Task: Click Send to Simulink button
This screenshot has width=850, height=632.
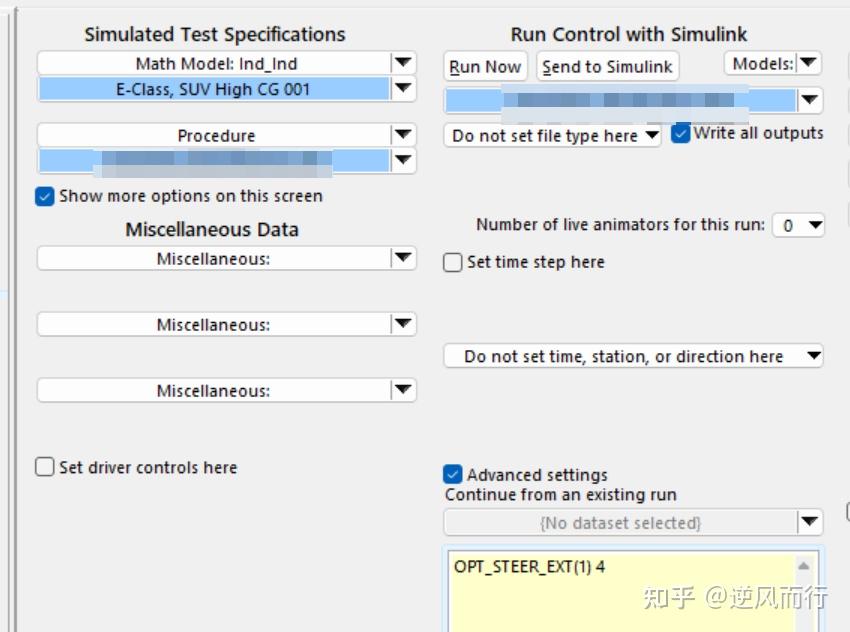Action: tap(608, 67)
